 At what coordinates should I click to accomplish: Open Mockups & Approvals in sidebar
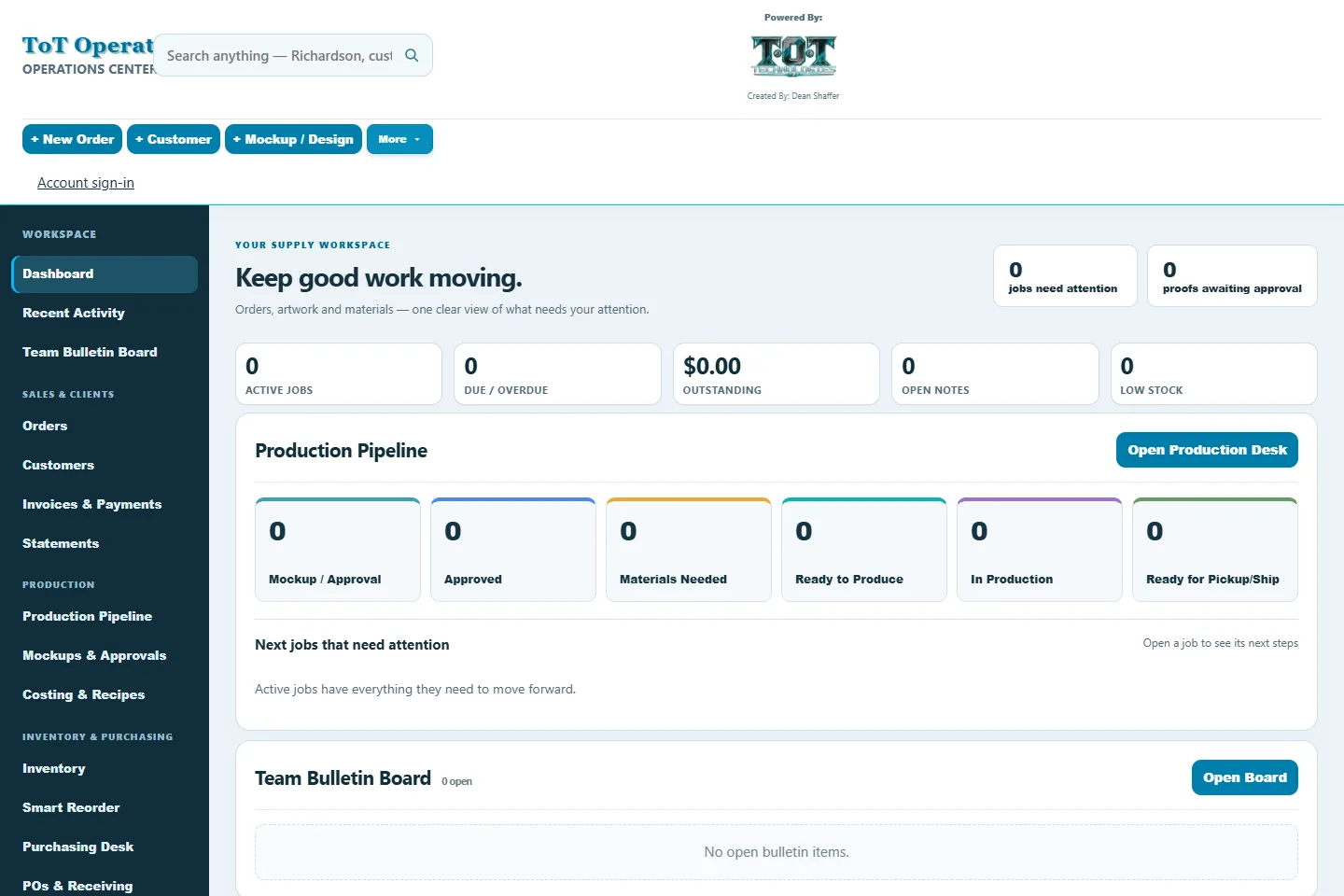105,656
